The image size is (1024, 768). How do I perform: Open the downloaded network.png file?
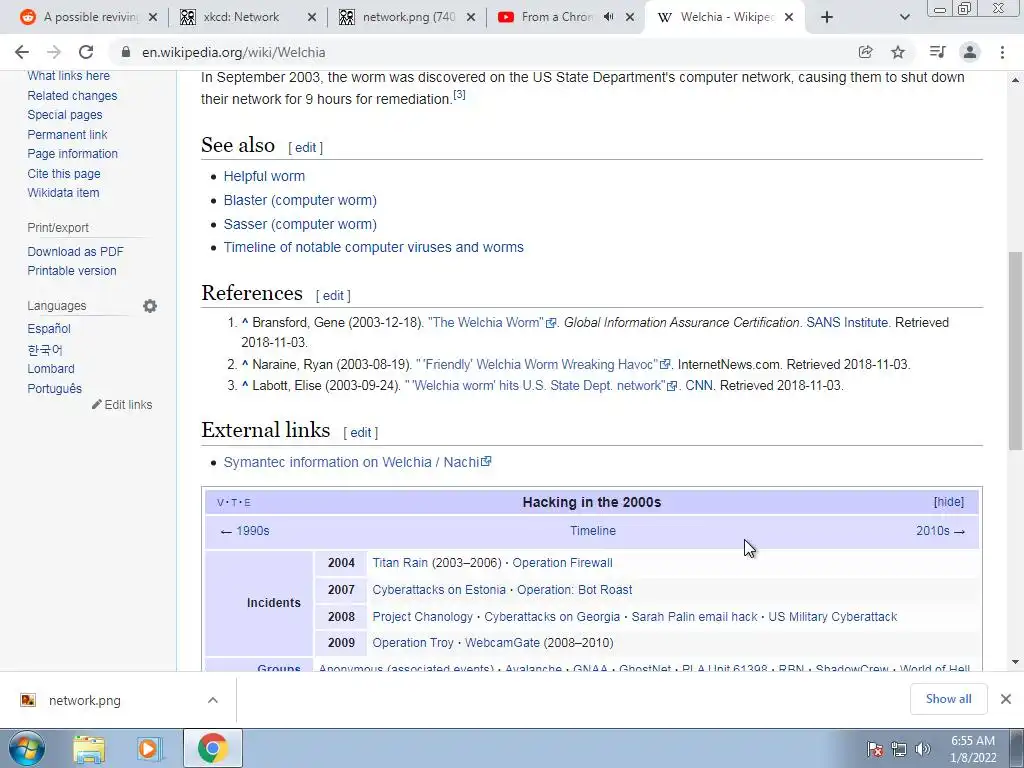(84, 700)
